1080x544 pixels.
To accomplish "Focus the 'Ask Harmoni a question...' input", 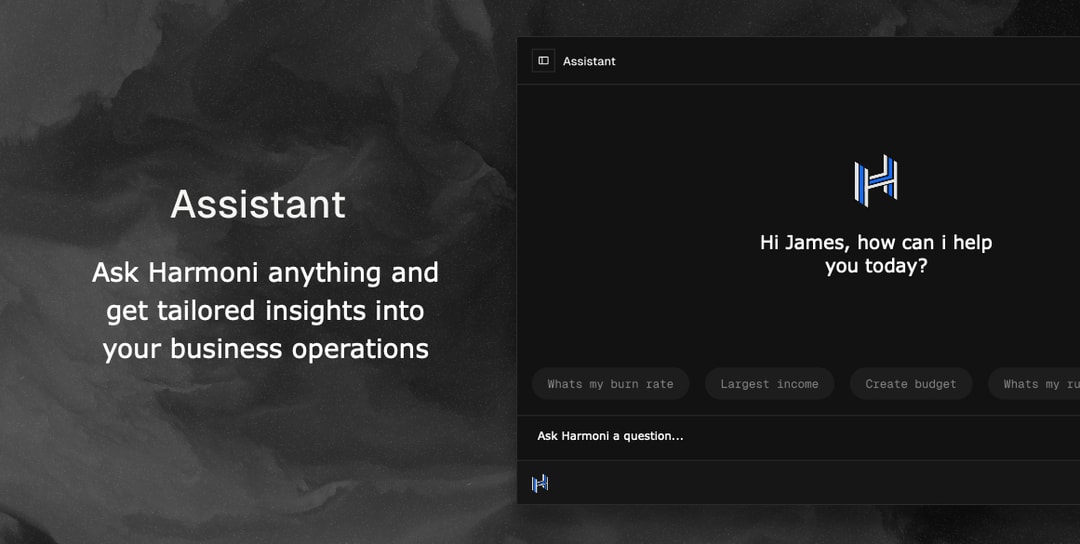I will pos(799,437).
